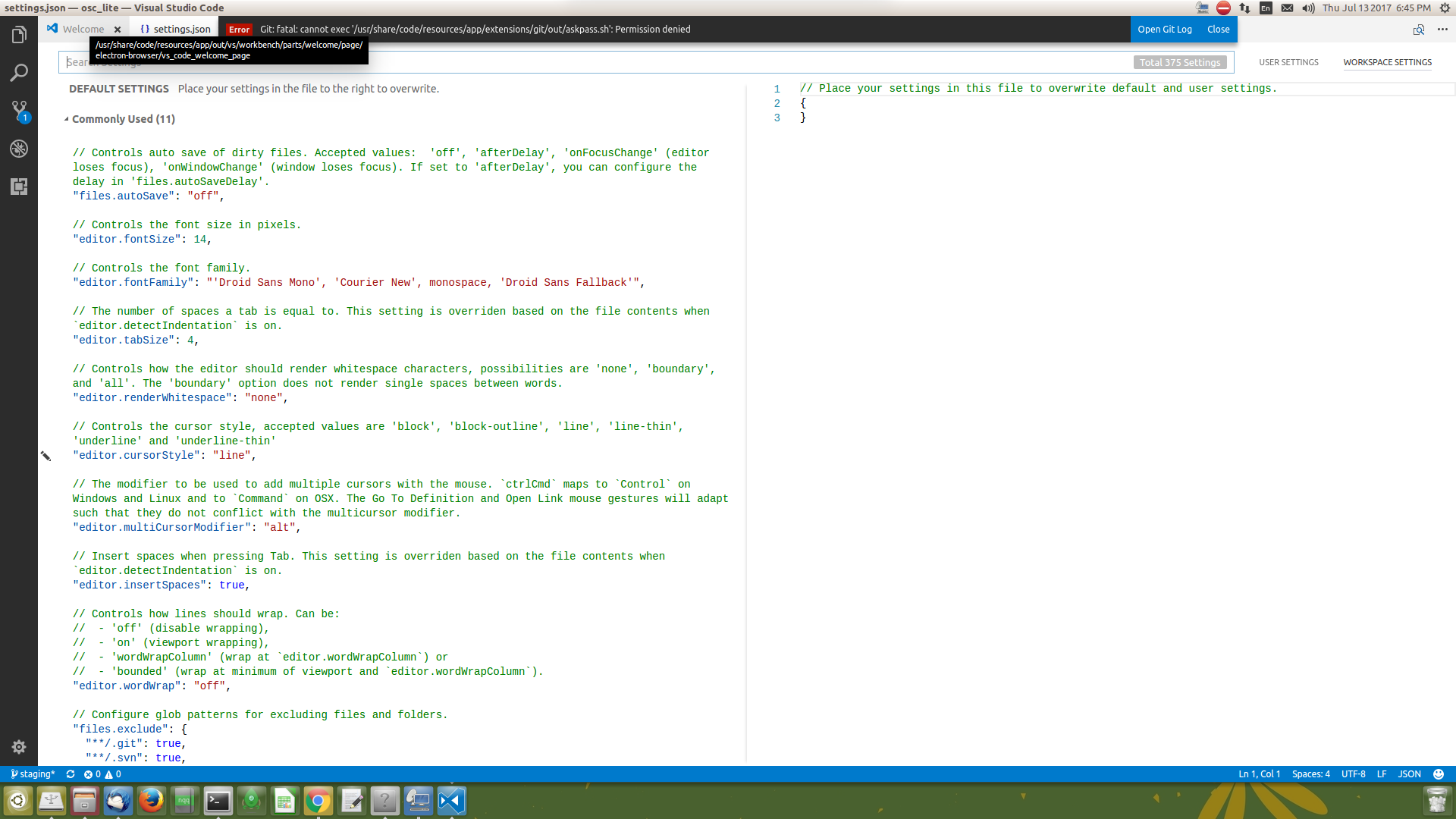Open the Extensions view
The width and height of the screenshot is (1456, 819).
(x=19, y=187)
